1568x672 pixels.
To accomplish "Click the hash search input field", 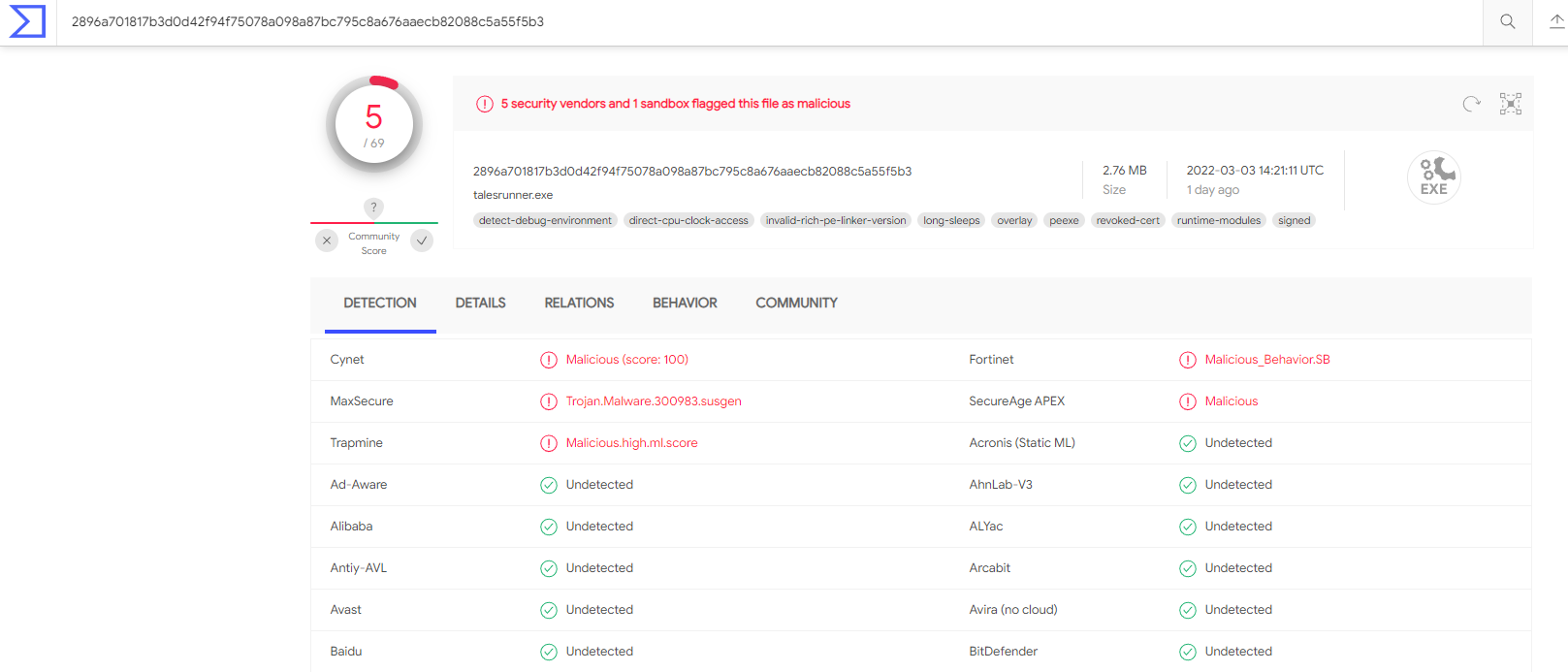I will pos(766,21).
